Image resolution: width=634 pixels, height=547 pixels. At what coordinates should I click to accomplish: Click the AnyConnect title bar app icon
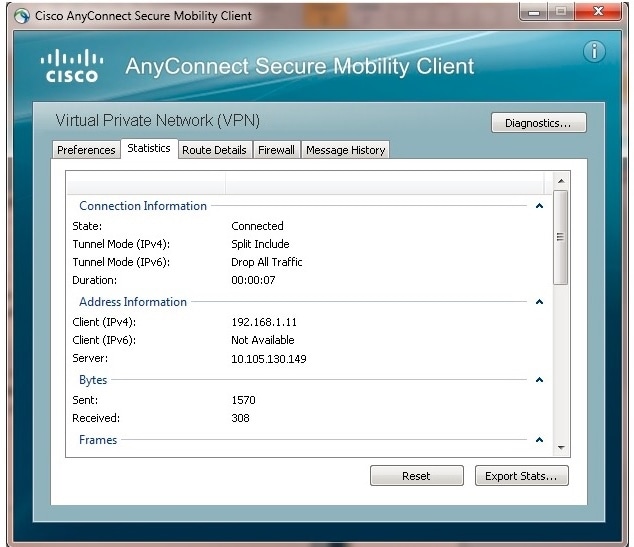22,16
